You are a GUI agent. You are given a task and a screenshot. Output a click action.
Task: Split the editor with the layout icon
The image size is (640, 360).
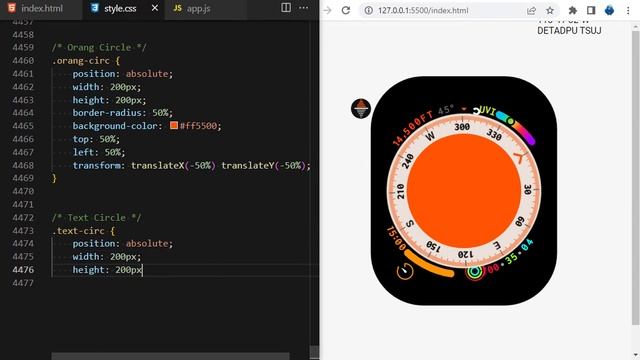[286, 8]
